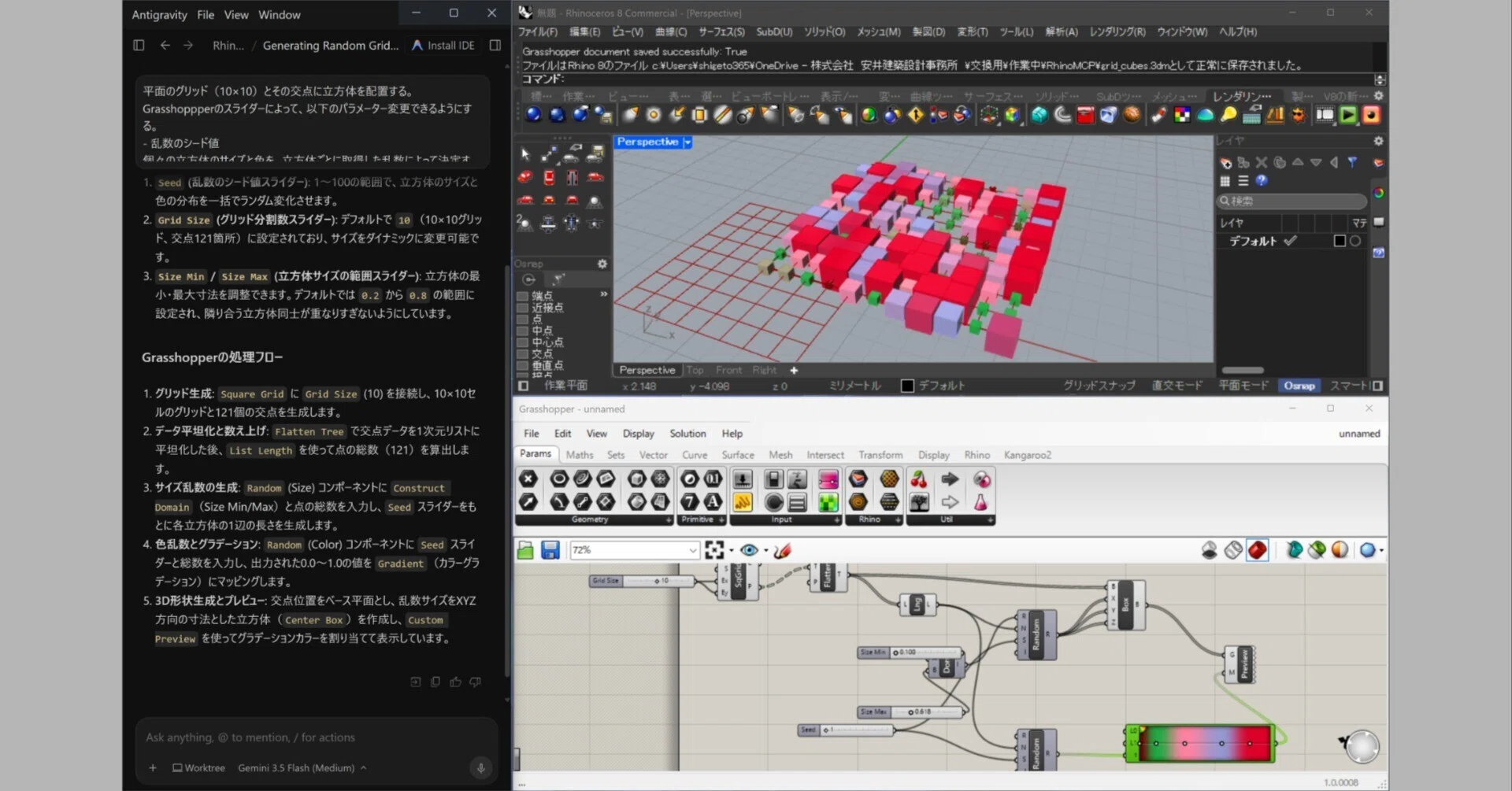Click the compass widget in Grasshopper canvas corner
This screenshot has height=791, width=1512.
1362,746
